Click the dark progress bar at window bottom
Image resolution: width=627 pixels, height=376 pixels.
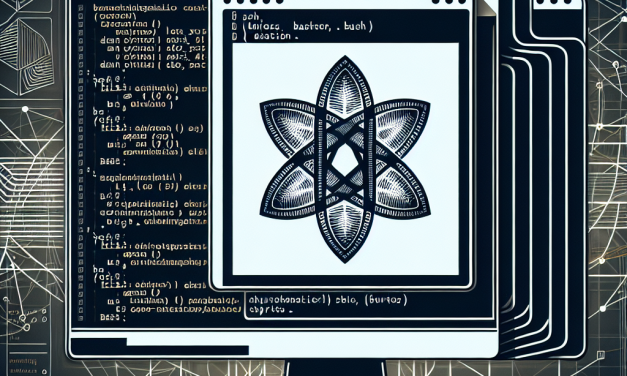(159, 346)
